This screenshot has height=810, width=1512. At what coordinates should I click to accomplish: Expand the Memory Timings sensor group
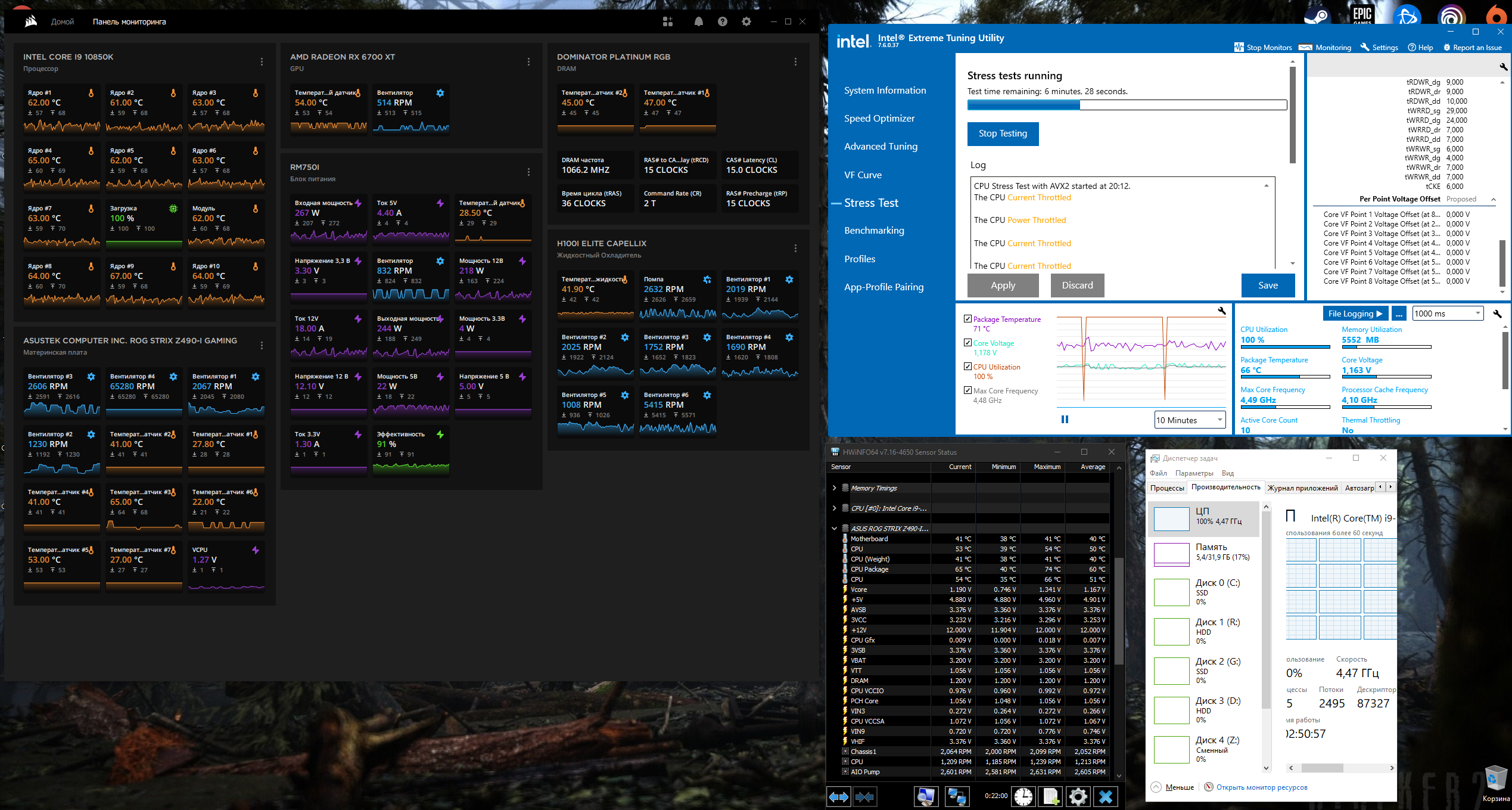(834, 488)
